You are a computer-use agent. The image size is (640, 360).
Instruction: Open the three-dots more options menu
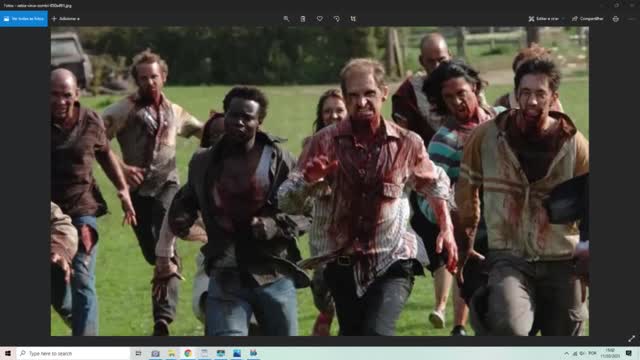pos(631,19)
